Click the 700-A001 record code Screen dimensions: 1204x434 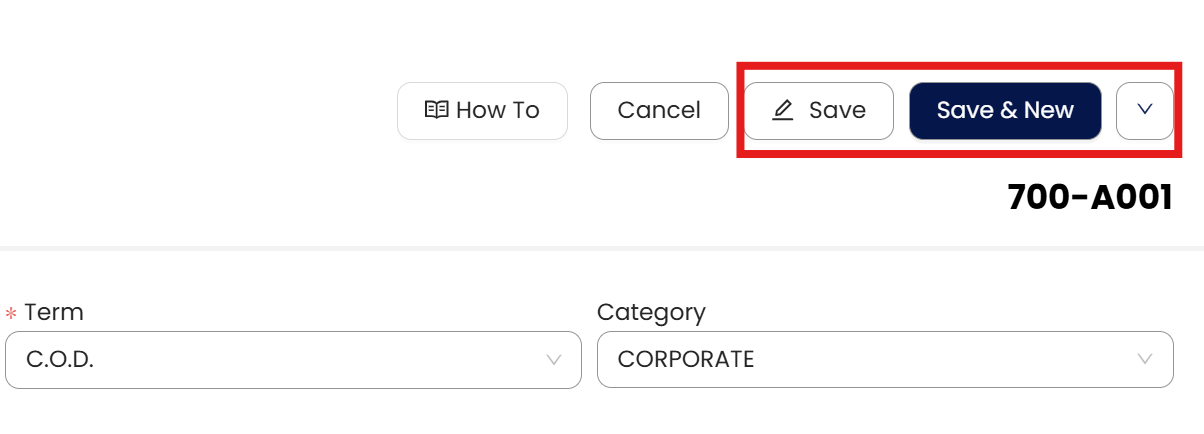click(x=1089, y=198)
